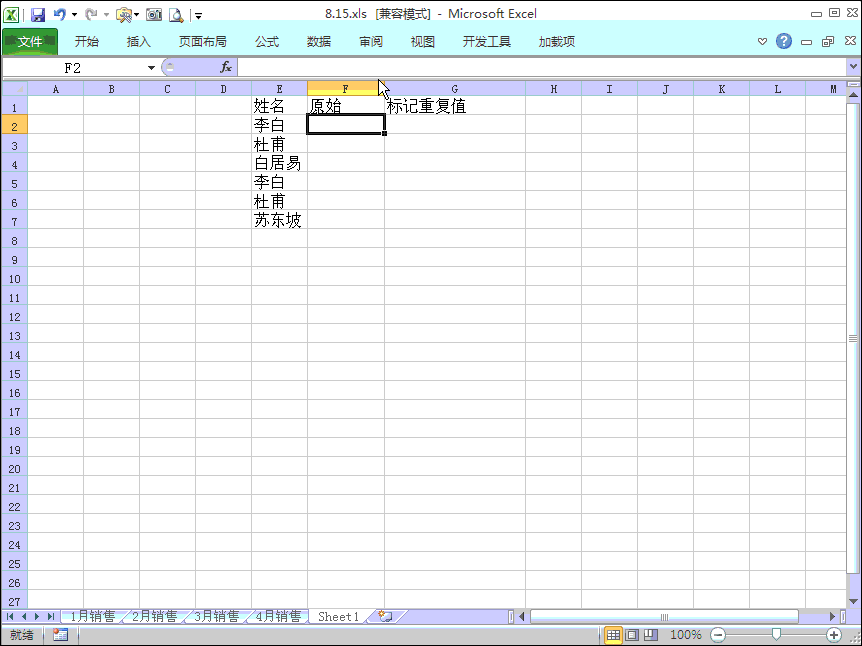Expand the formula bar with the right-end arrow

(853, 67)
